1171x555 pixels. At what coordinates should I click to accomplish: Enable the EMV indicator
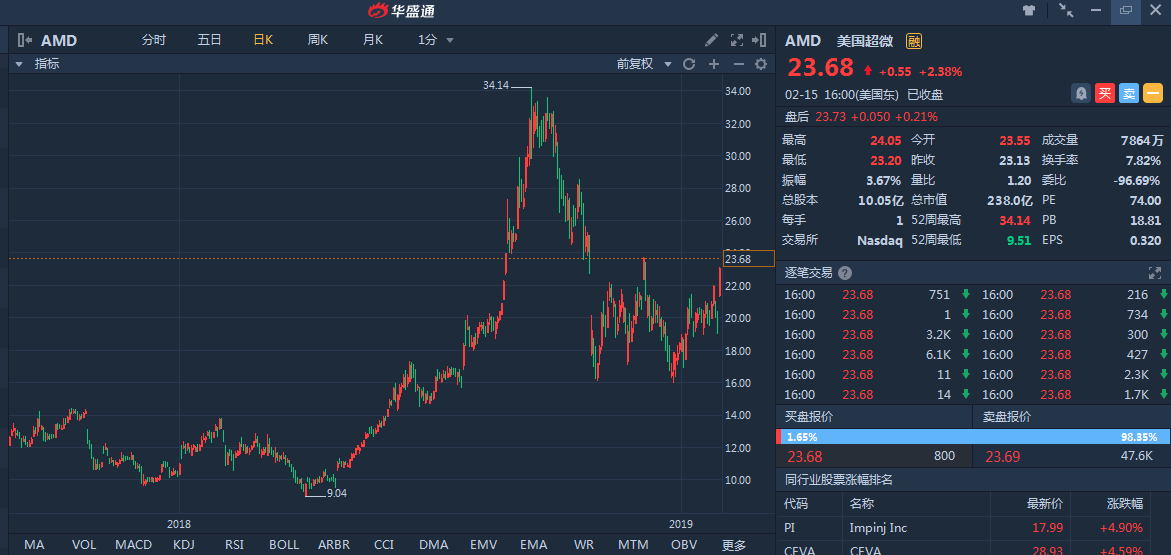484,545
